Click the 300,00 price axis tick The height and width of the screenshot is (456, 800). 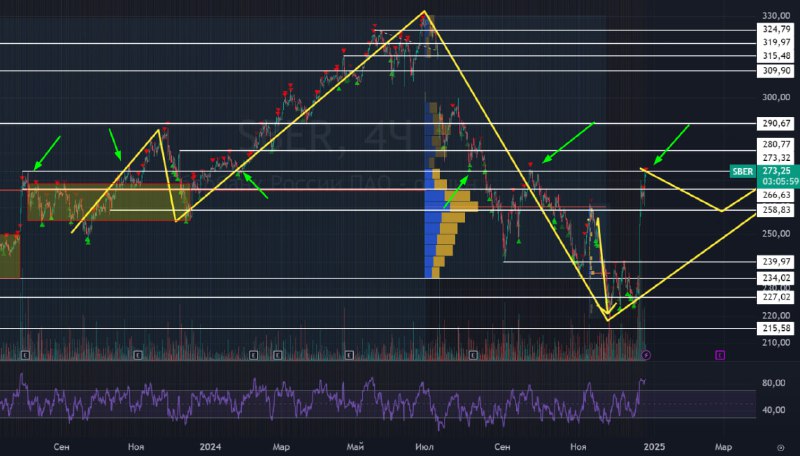pos(776,97)
